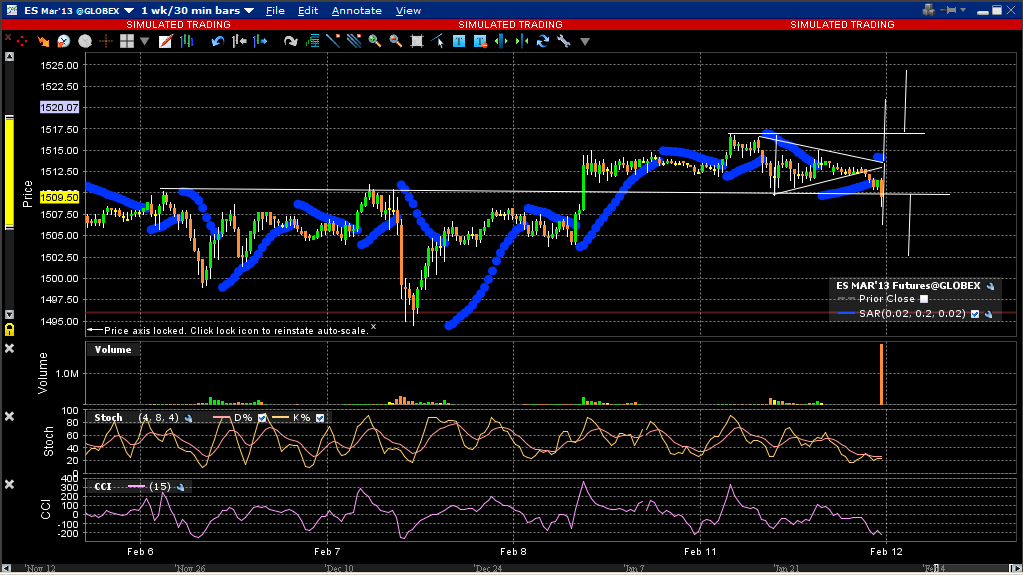This screenshot has height=575, width=1023.
Task: Click the 1509.50 current price label
Action: click(59, 197)
